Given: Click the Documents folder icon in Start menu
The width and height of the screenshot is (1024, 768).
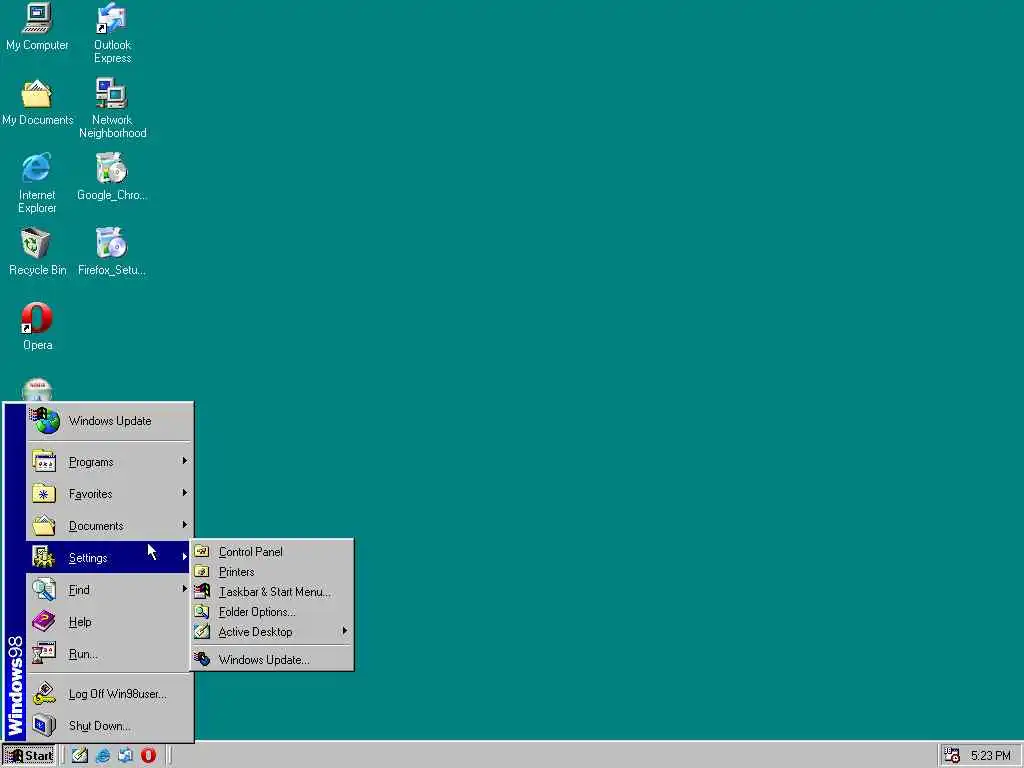Looking at the screenshot, I should coord(44,525).
